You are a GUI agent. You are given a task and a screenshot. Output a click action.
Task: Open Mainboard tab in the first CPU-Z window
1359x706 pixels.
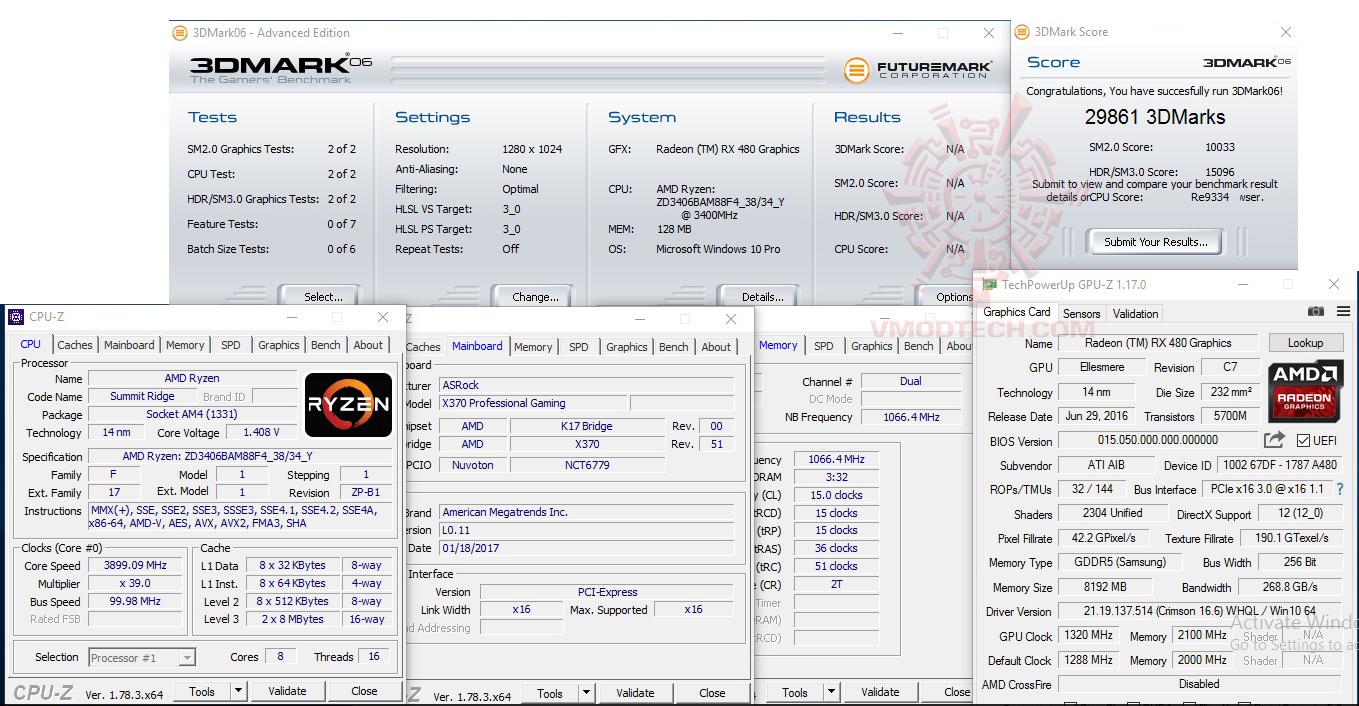coord(130,345)
